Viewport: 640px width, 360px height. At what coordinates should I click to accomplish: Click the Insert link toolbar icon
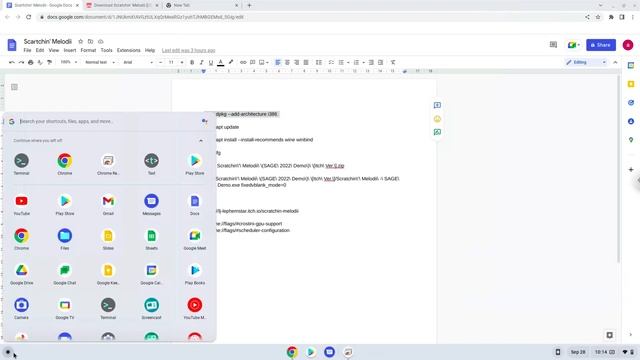pos(243,62)
